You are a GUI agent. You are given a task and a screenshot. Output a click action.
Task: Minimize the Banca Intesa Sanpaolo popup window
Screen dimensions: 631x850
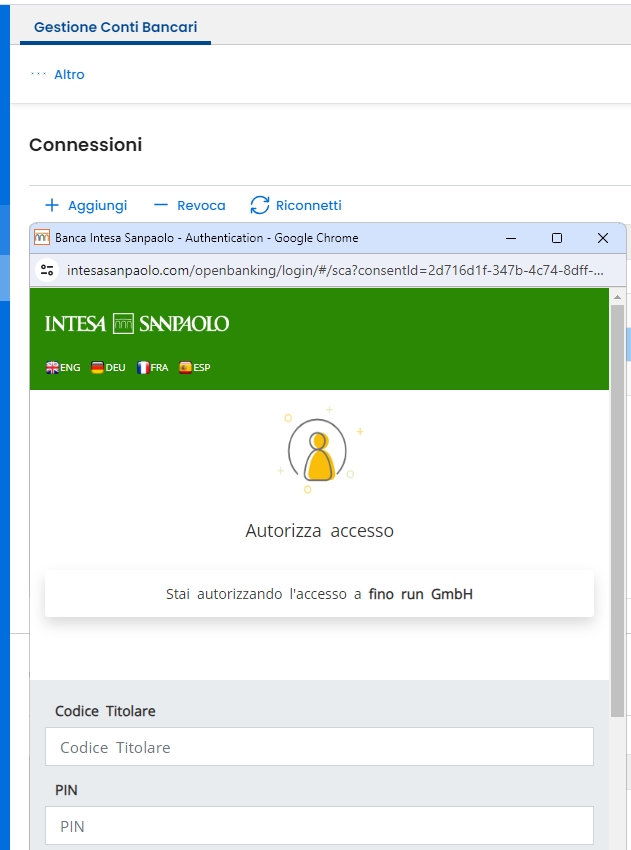tap(511, 238)
